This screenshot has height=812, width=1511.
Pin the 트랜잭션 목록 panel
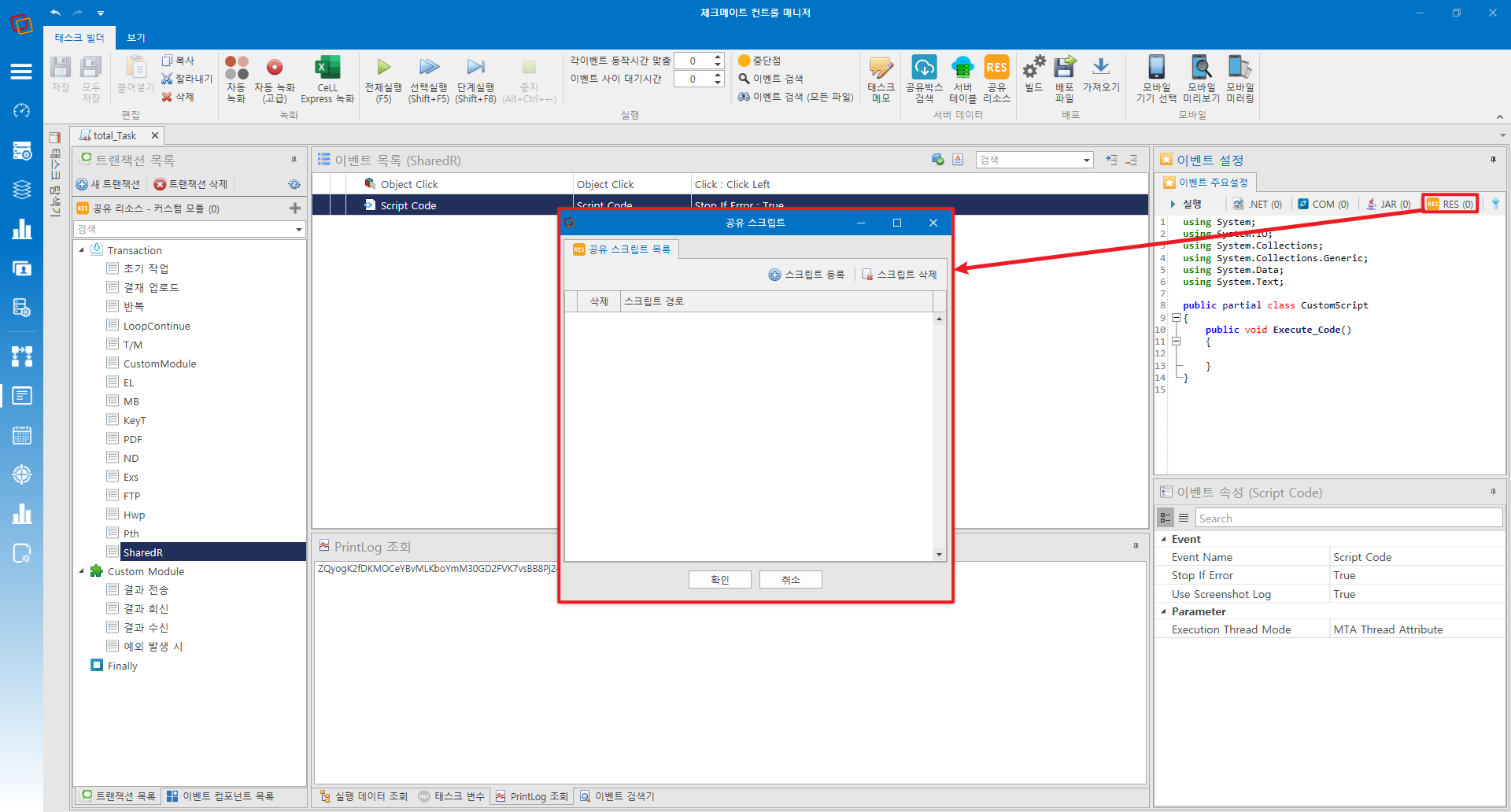(294, 160)
